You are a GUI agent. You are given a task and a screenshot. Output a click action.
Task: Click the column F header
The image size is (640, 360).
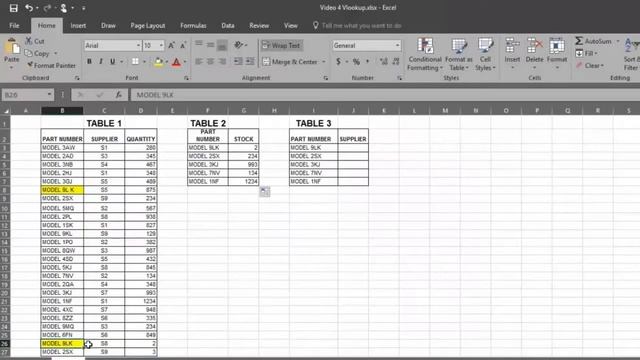point(208,110)
